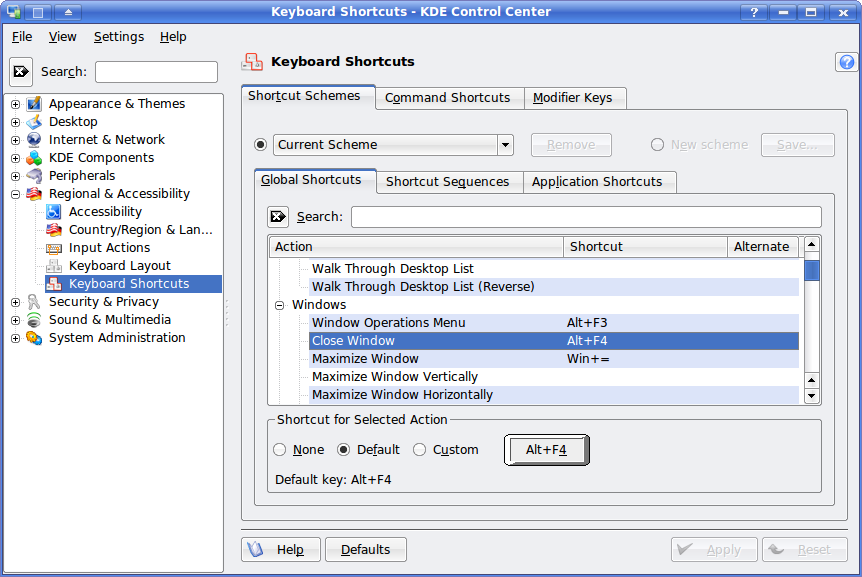This screenshot has height=577, width=862.
Task: Click the Action column header
Action: (x=416, y=247)
